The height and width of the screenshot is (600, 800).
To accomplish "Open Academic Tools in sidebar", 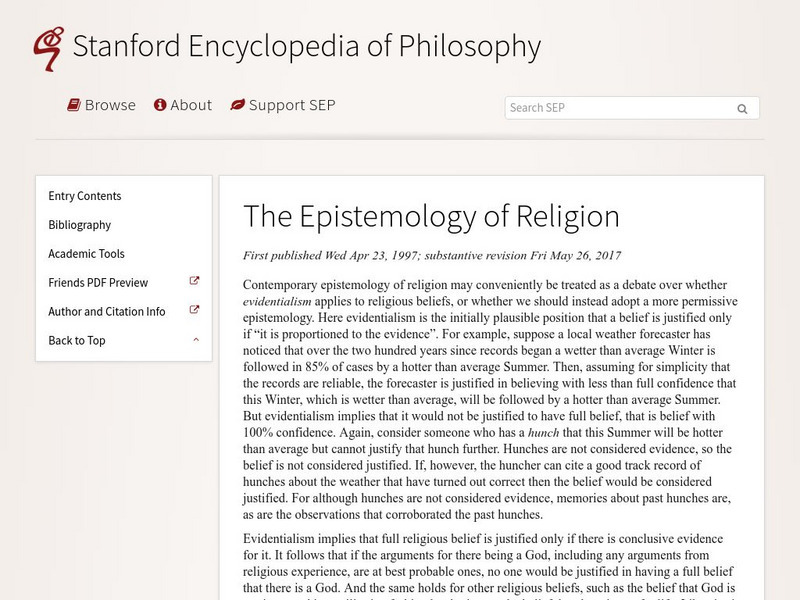I will click(87, 254).
